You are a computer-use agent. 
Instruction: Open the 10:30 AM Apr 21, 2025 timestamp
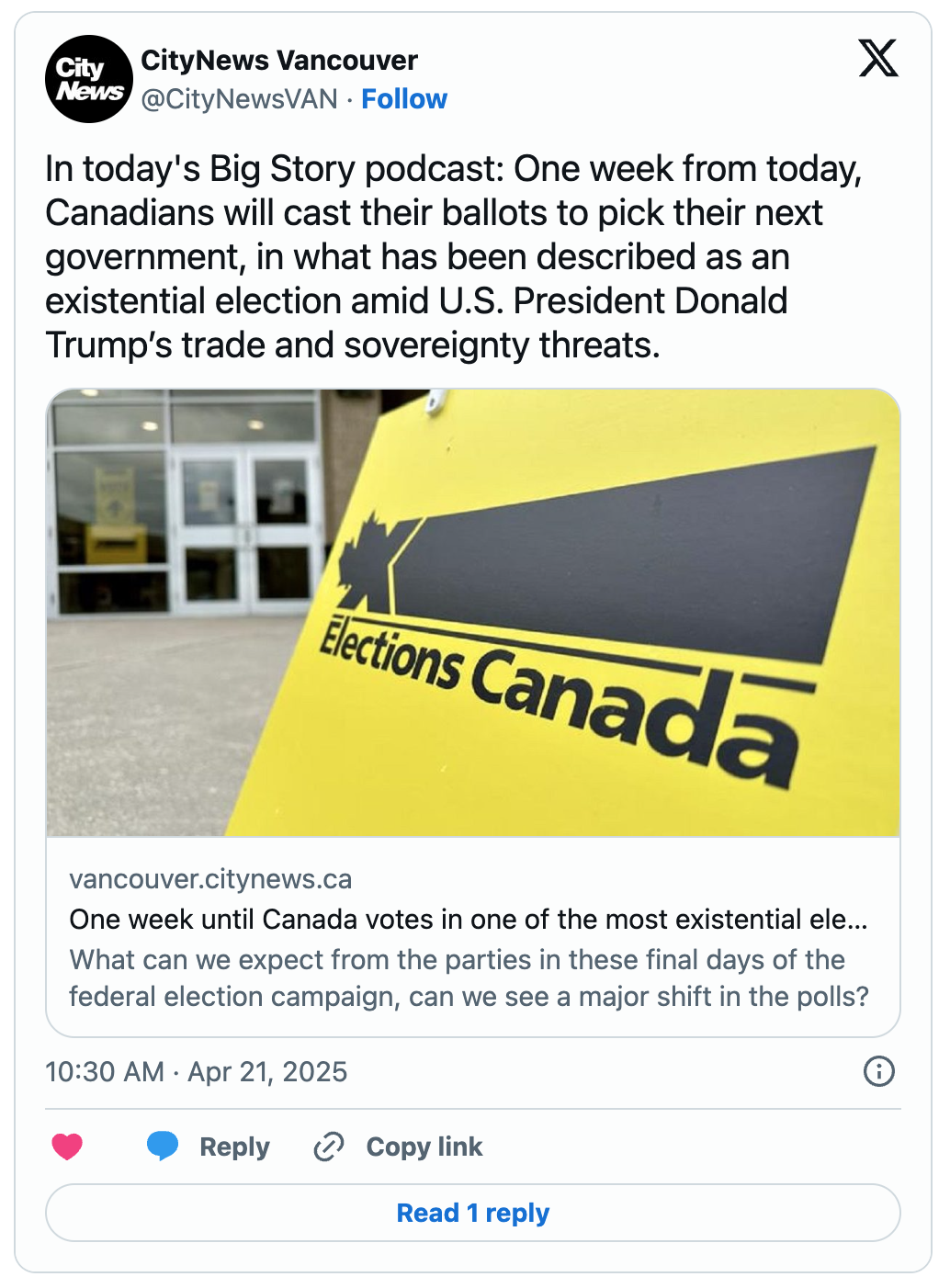coord(197,1072)
